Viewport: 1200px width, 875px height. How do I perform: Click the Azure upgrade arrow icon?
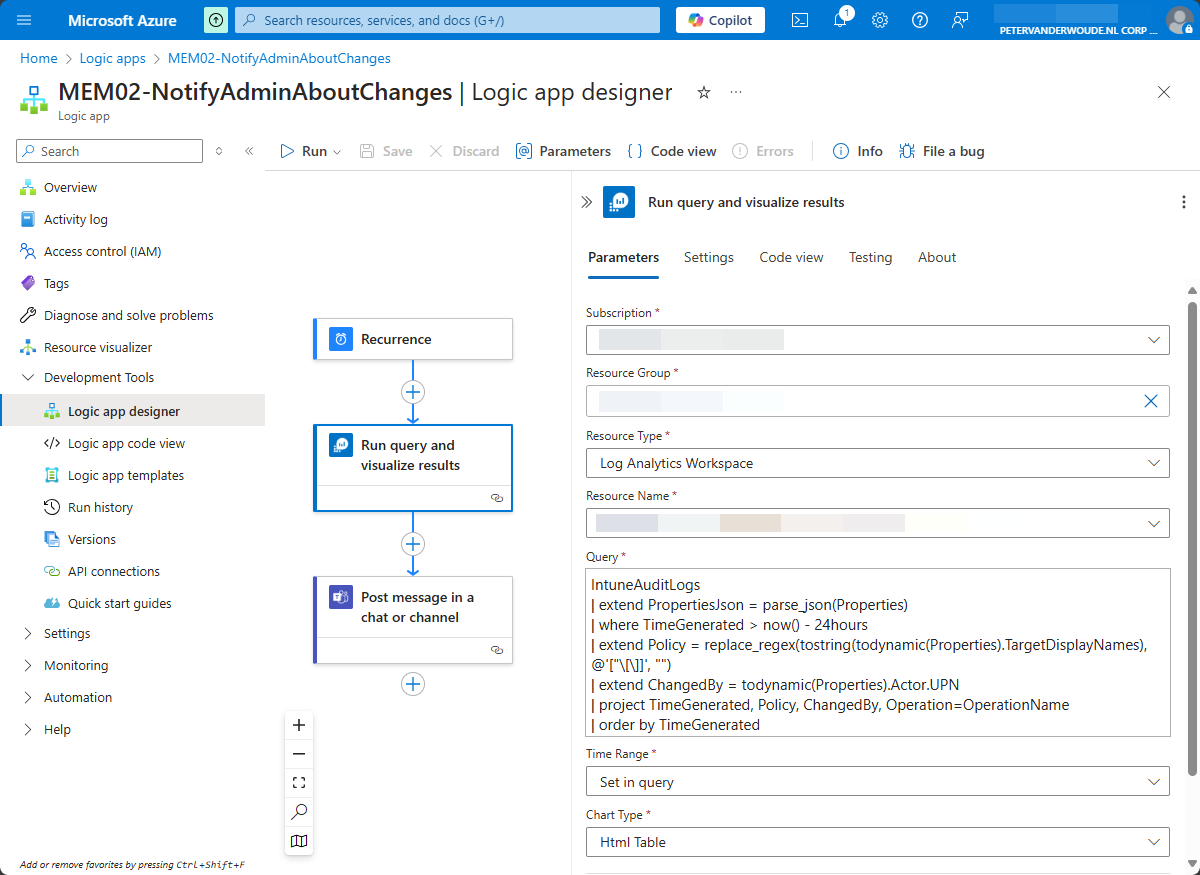click(x=215, y=20)
